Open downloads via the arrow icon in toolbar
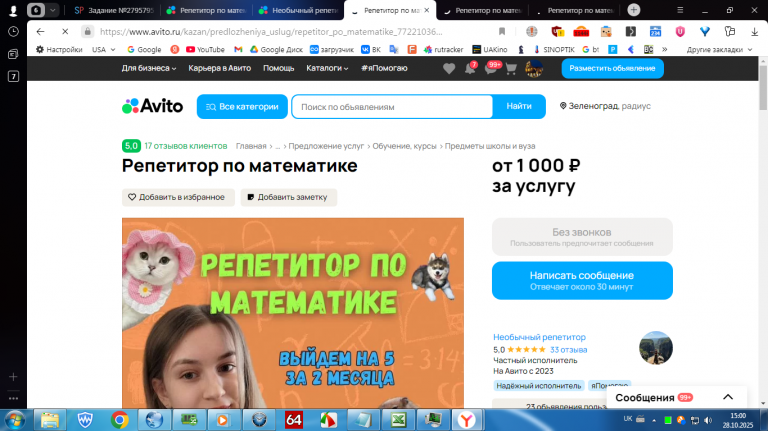The image size is (768, 431). (754, 32)
